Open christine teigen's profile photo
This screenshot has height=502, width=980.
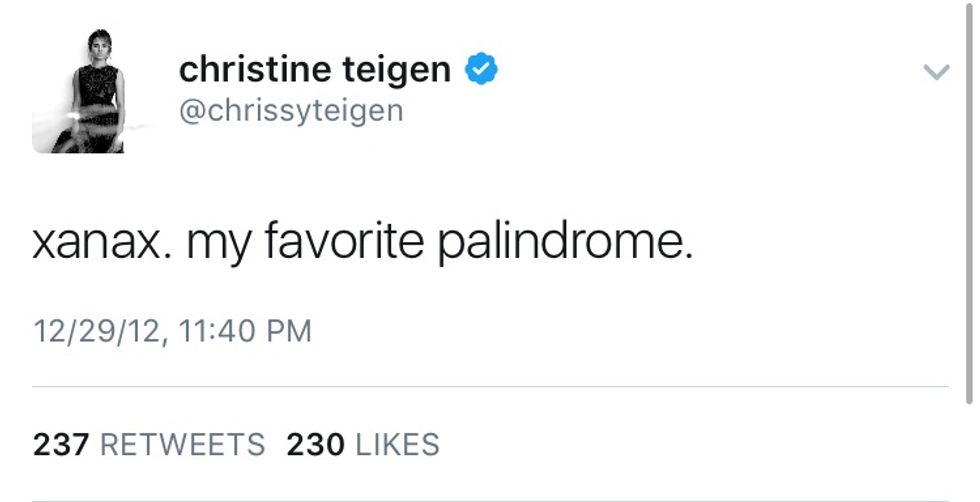pyautogui.click(x=78, y=93)
